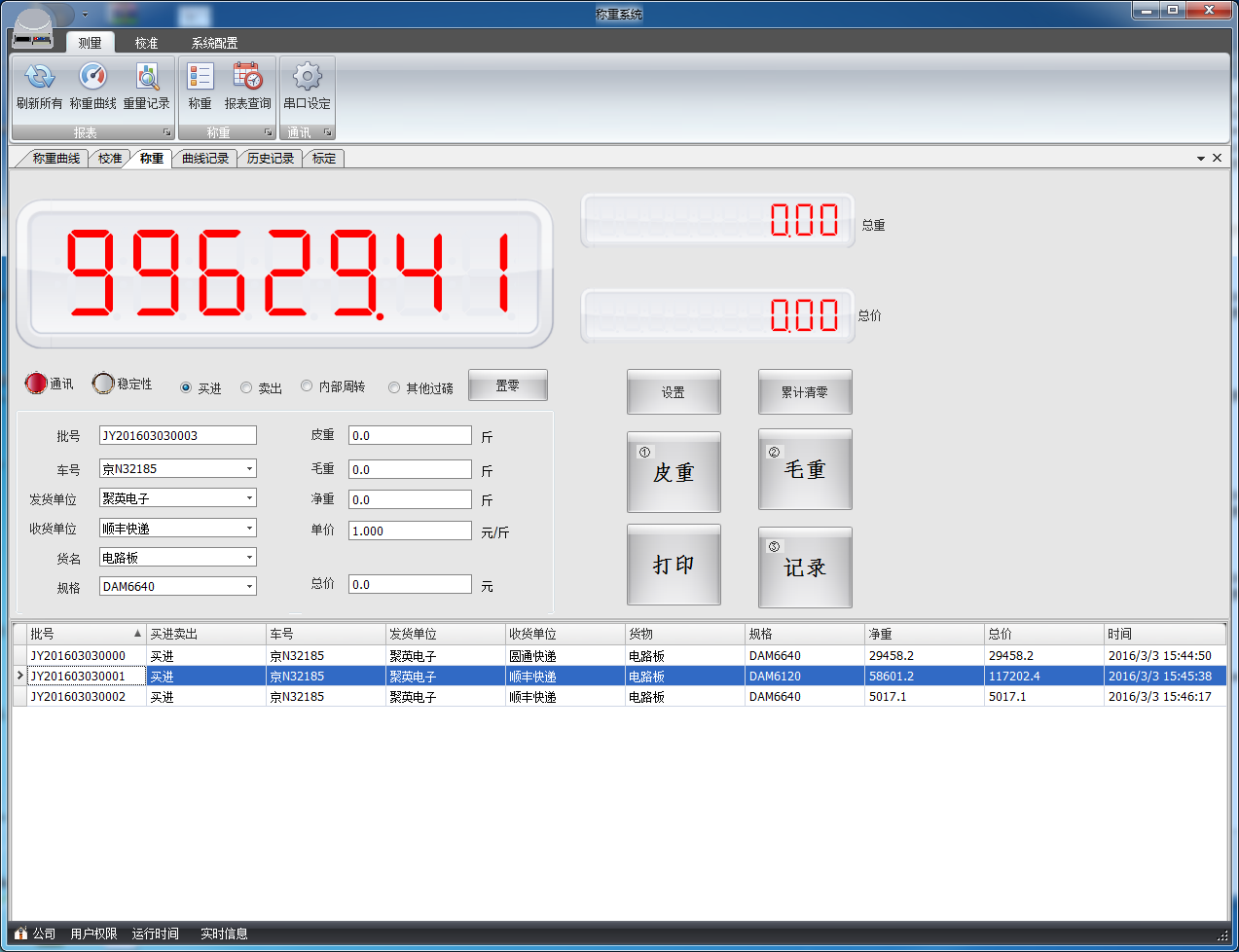Click the 皮重 input field
The image size is (1239, 952).
[410, 435]
